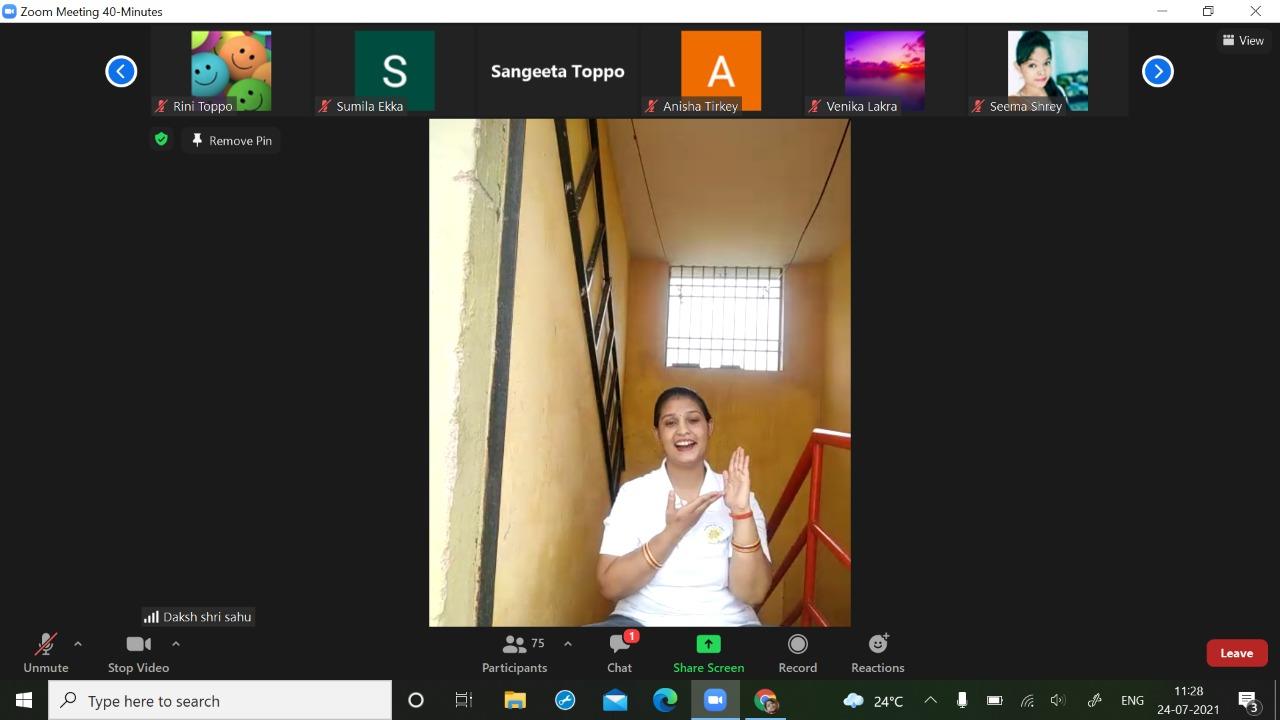Viewport: 1280px width, 720px height.
Task: Expand audio options arrow next to Unmute
Action: [78, 644]
